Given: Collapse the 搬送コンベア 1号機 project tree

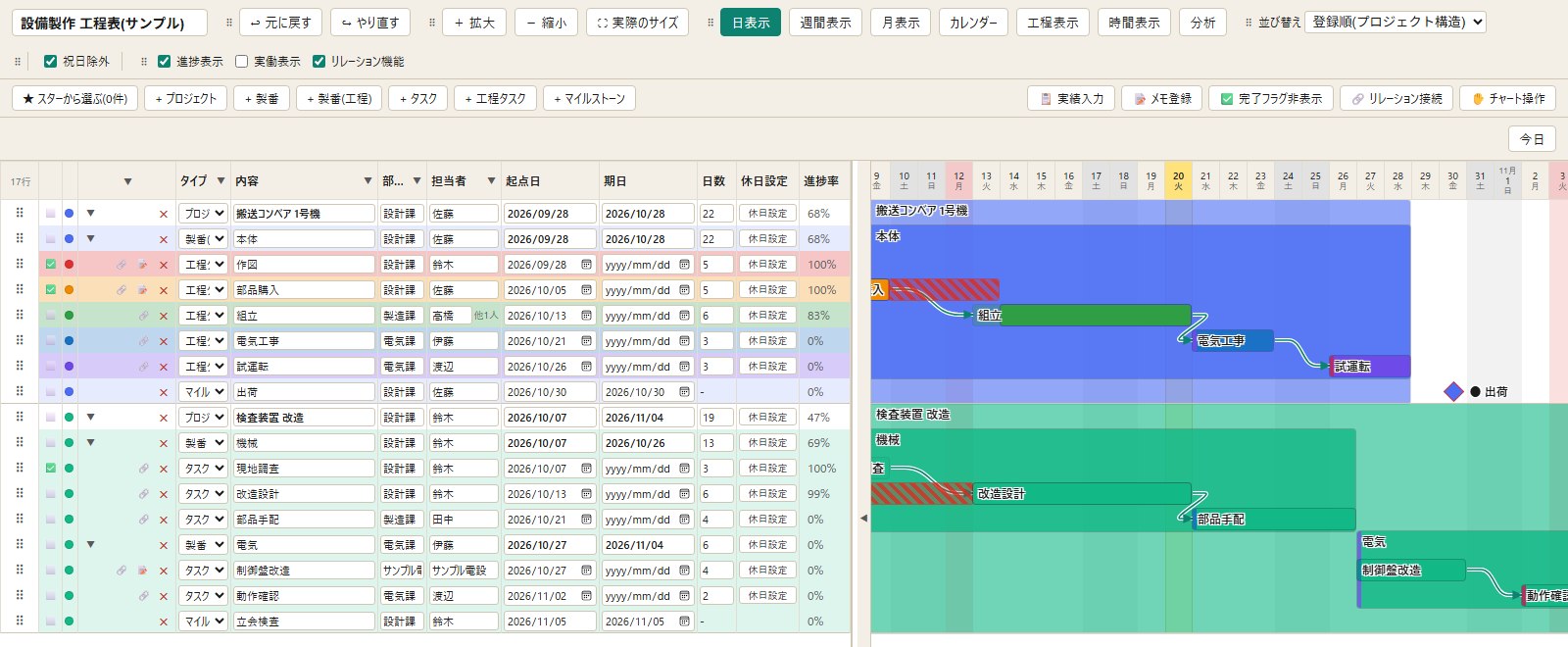Looking at the screenshot, I should point(90,213).
